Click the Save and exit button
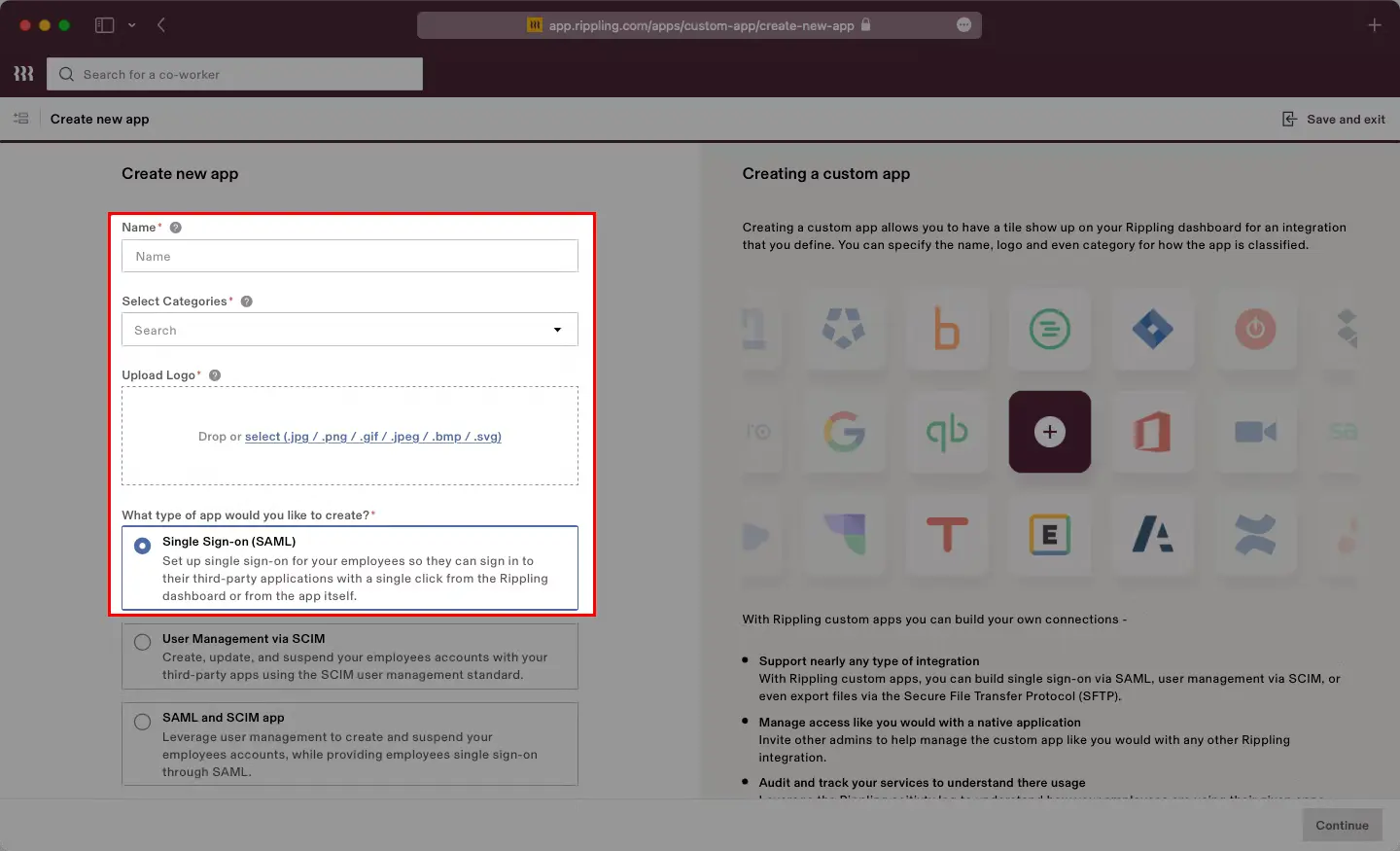 (1333, 119)
